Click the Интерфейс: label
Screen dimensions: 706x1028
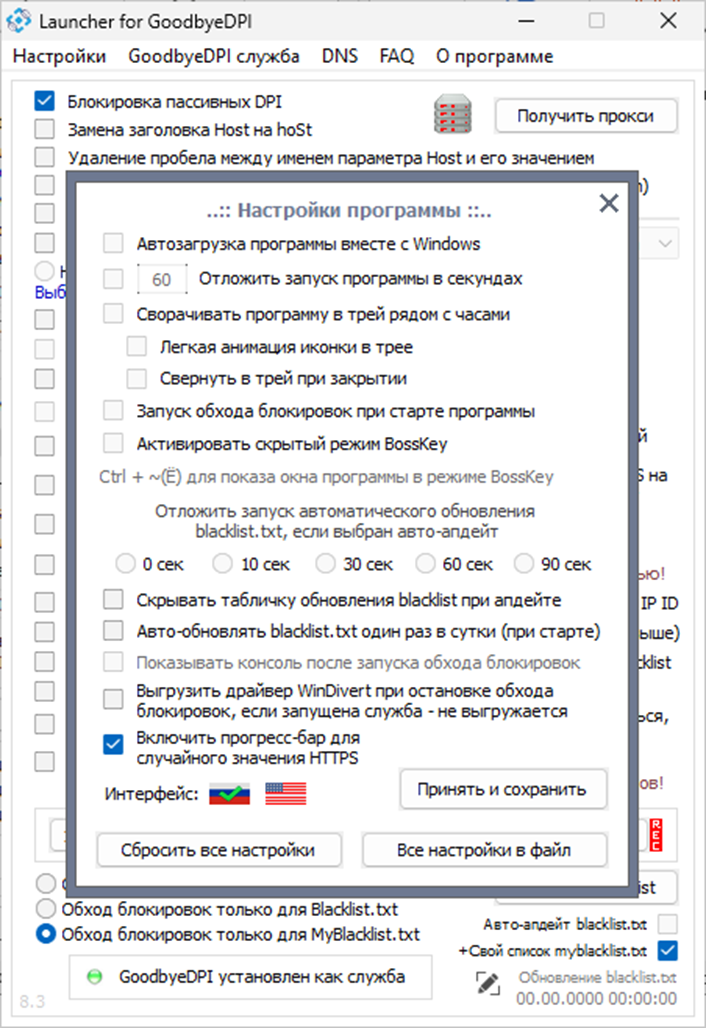(151, 794)
